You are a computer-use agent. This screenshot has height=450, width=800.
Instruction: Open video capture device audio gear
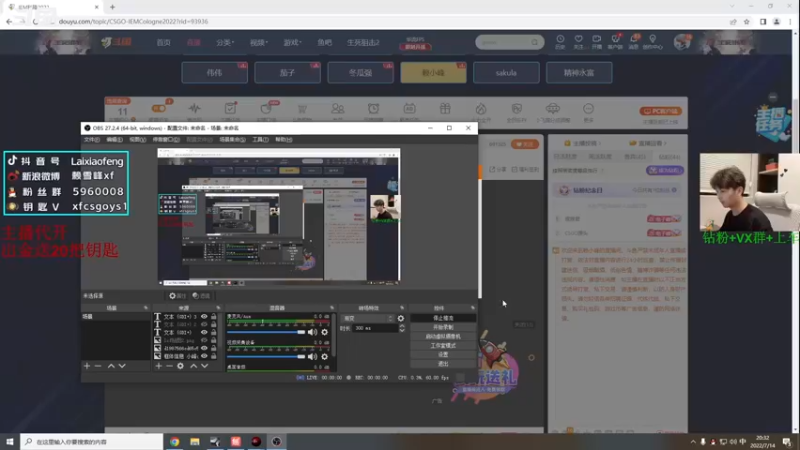(x=324, y=357)
